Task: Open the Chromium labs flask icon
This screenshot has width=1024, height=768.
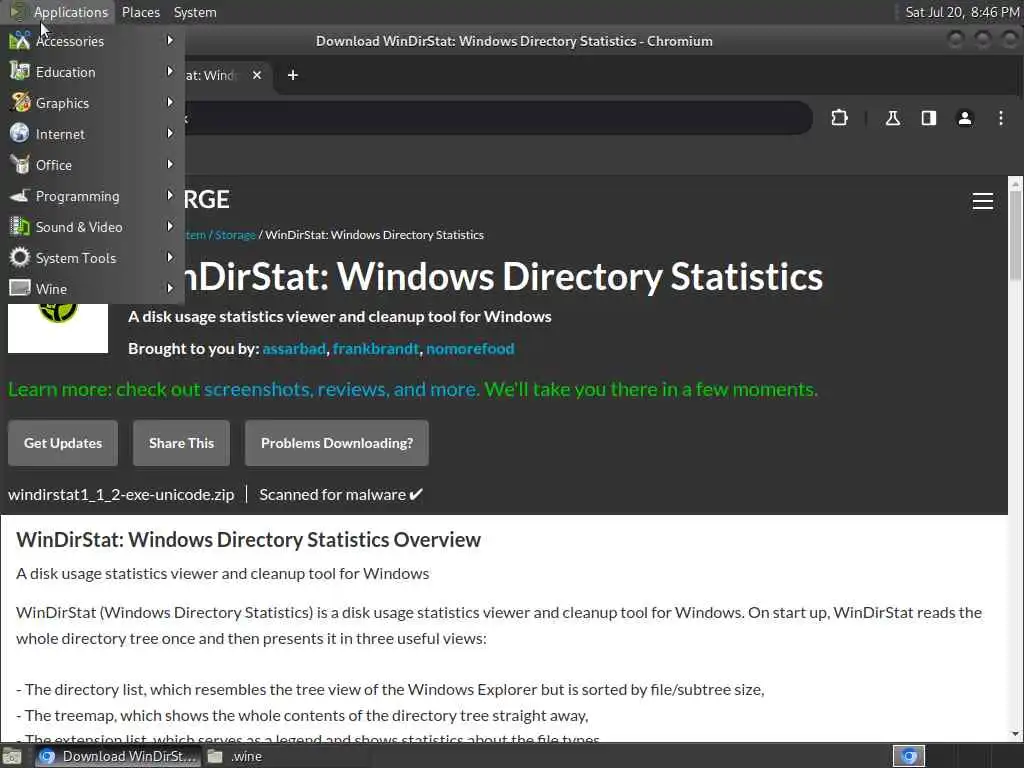Action: pyautogui.click(x=892, y=118)
